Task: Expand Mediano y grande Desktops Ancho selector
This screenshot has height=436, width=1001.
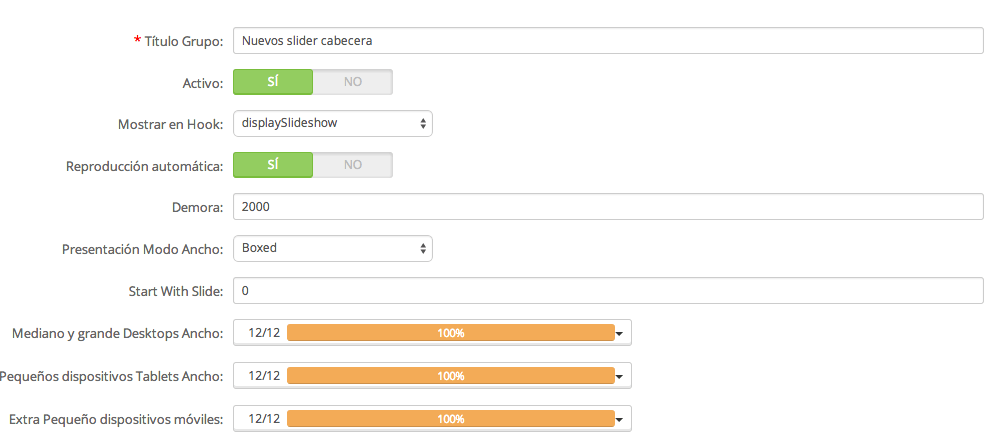Action: [x=432, y=333]
